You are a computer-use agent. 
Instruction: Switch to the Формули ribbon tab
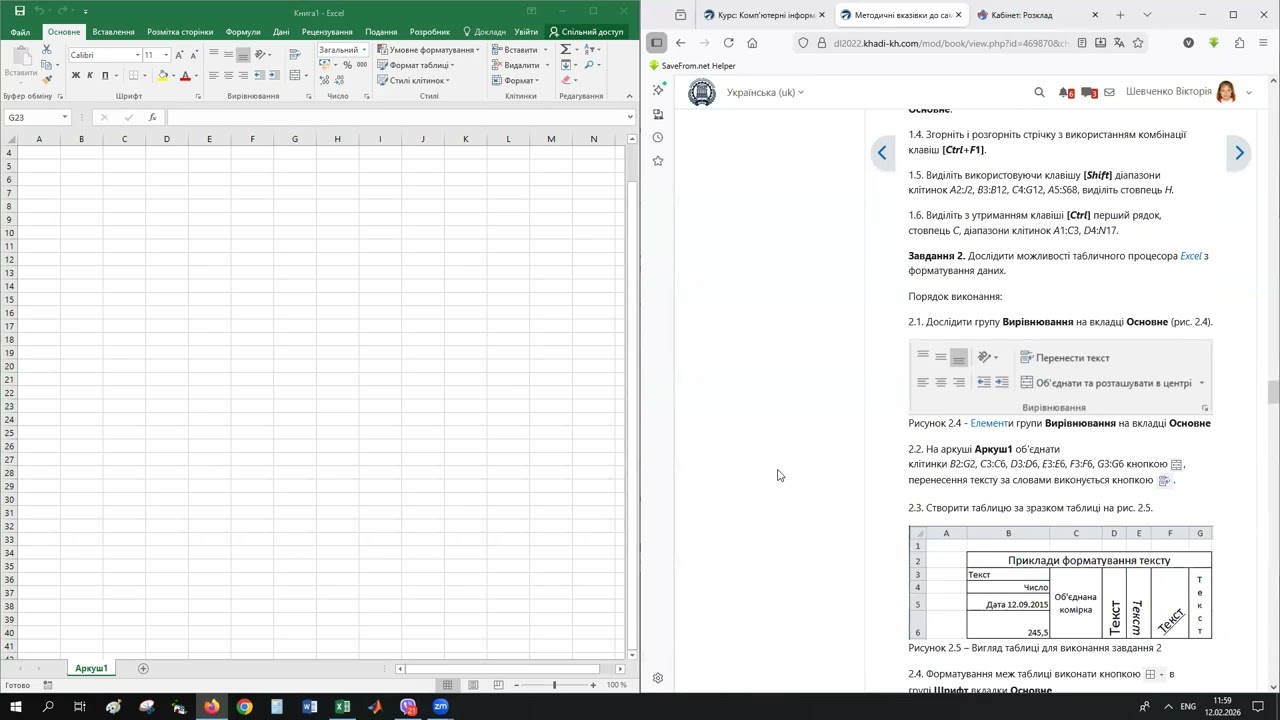click(243, 32)
